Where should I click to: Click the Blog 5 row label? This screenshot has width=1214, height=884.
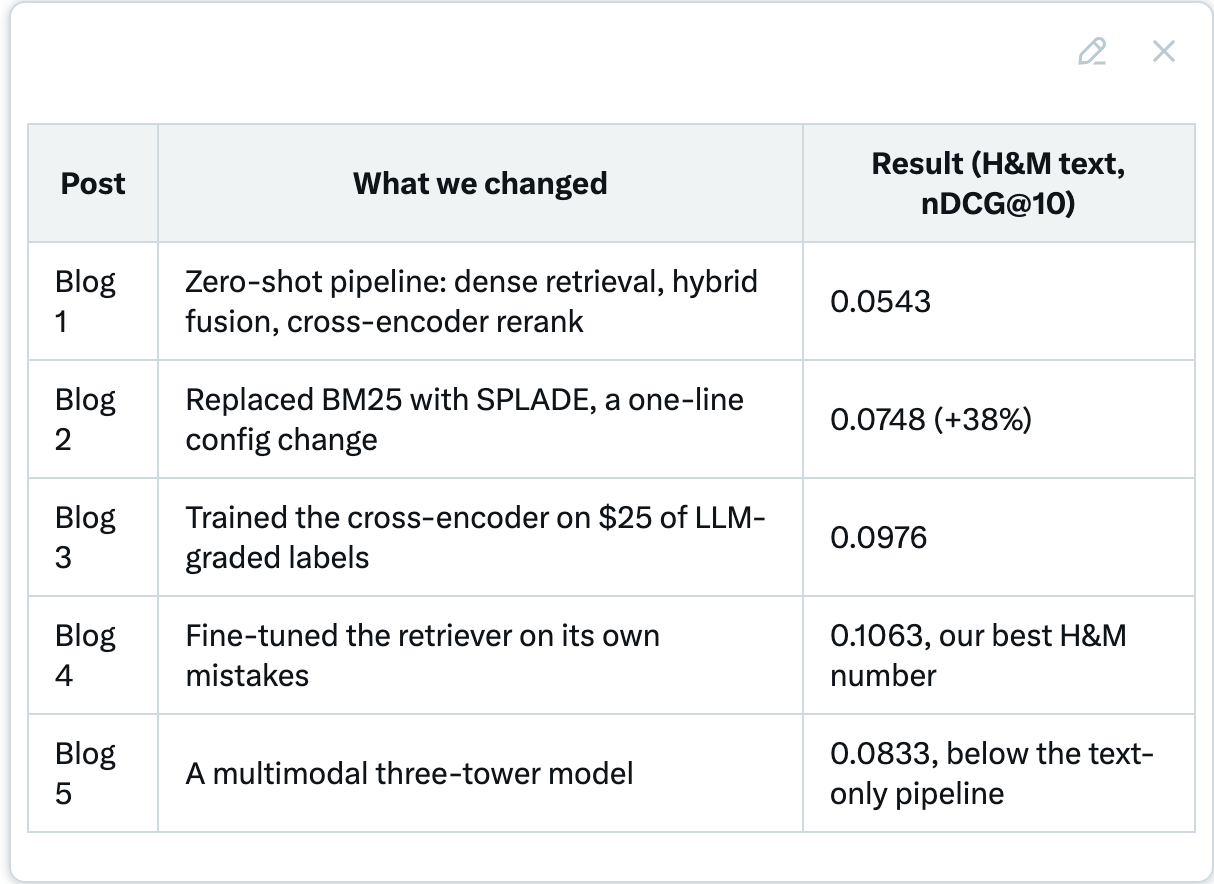(x=93, y=773)
